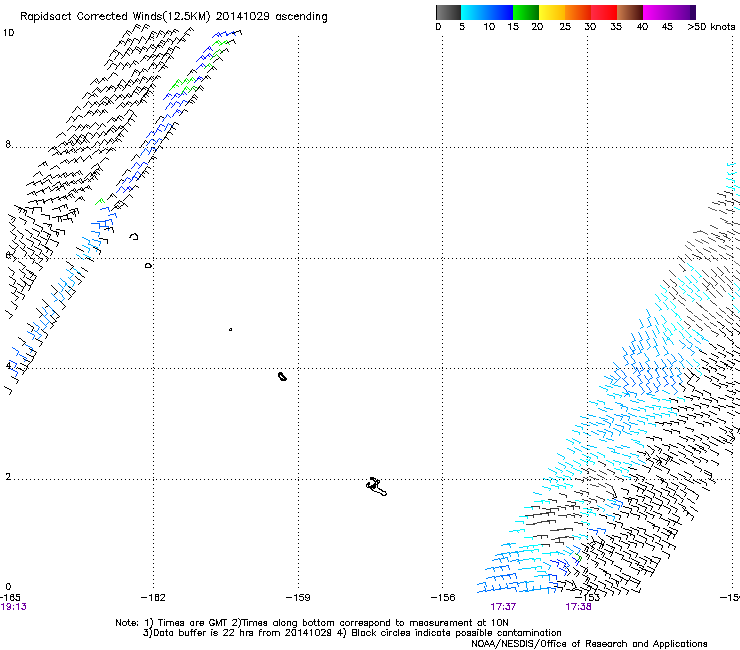
Task: Click the '45' label under the color legend
Action: coord(667,27)
